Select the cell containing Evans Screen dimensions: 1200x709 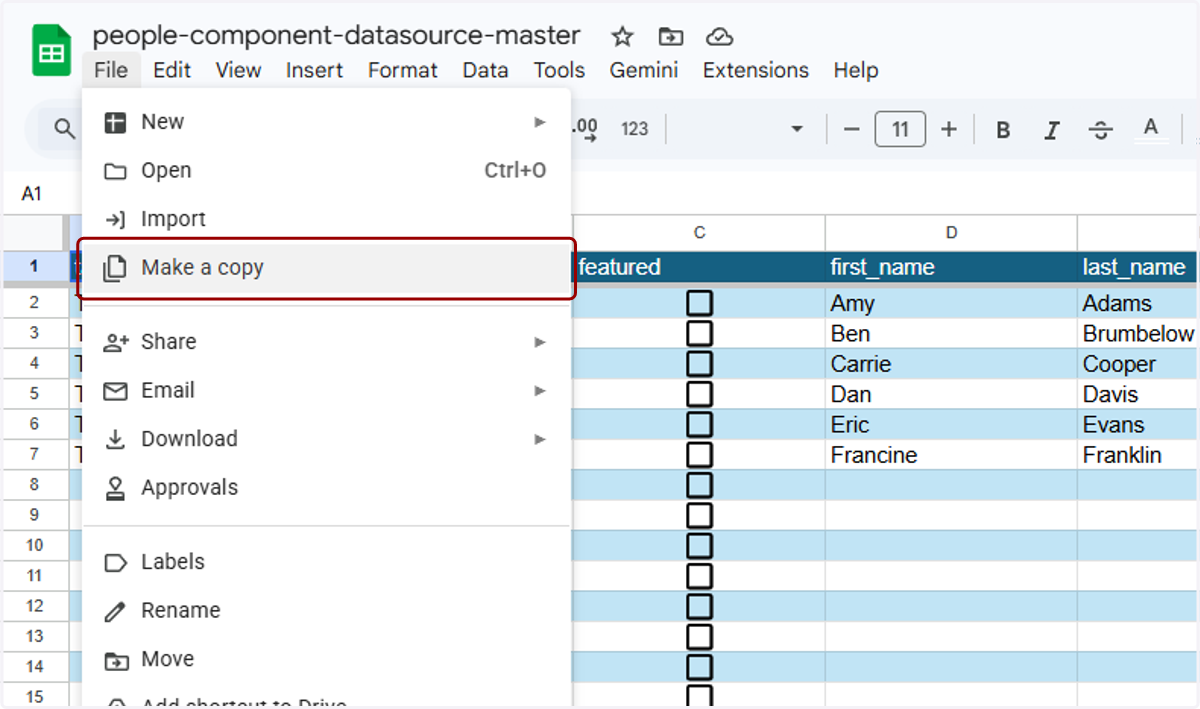pyautogui.click(x=1138, y=424)
